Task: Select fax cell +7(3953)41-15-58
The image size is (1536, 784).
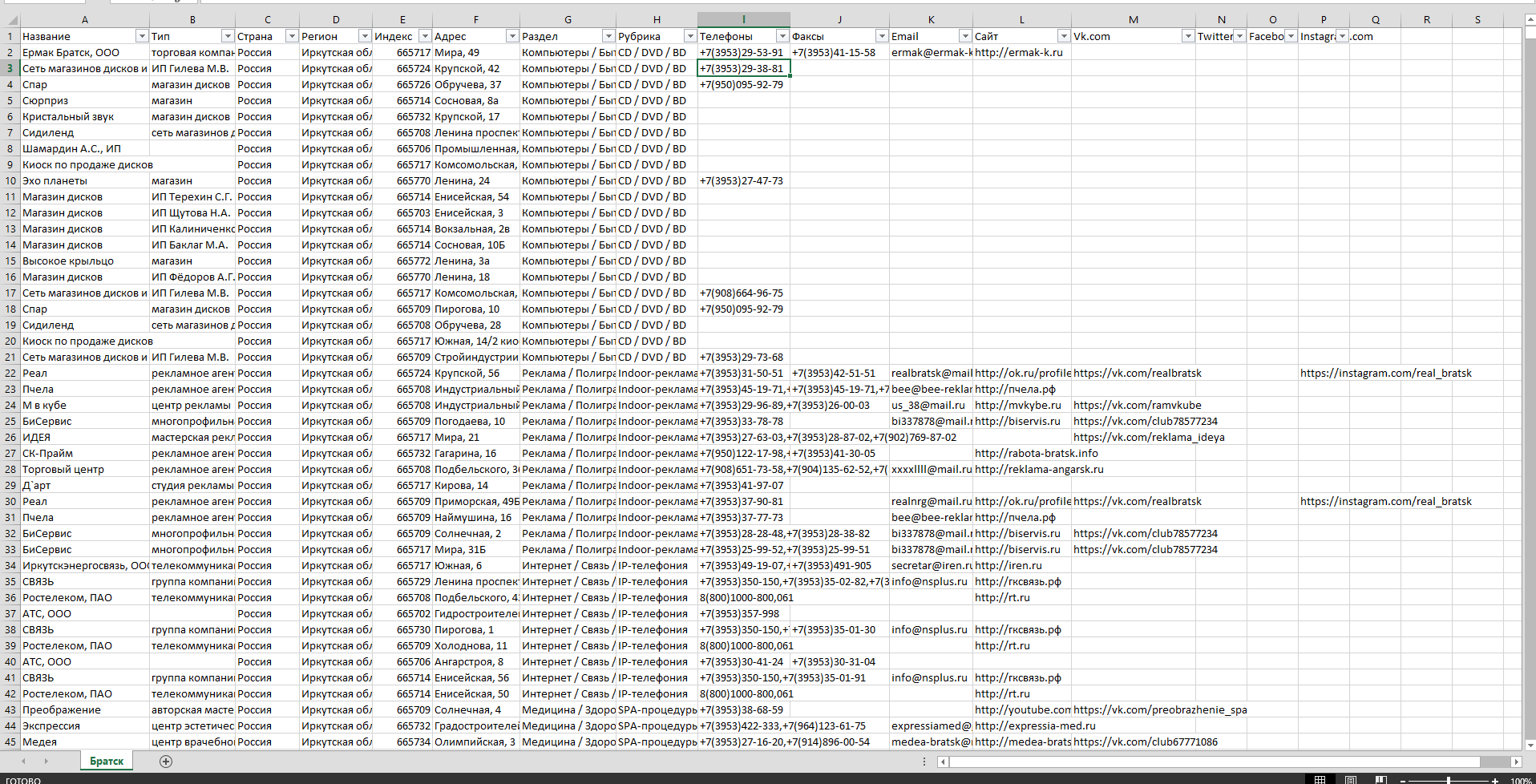Action: coord(839,52)
